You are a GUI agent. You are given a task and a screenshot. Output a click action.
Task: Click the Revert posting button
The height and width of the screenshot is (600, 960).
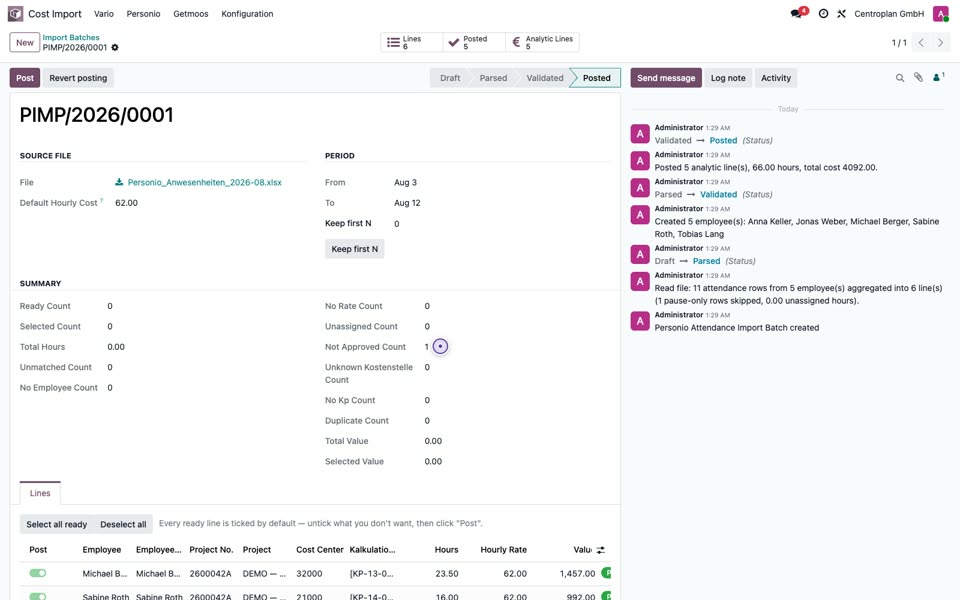pyautogui.click(x=78, y=78)
